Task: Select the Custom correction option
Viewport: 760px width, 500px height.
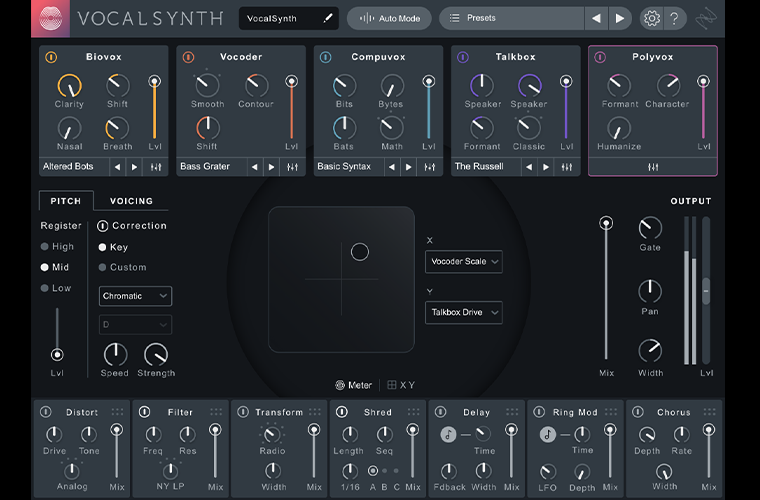Action: tap(102, 267)
